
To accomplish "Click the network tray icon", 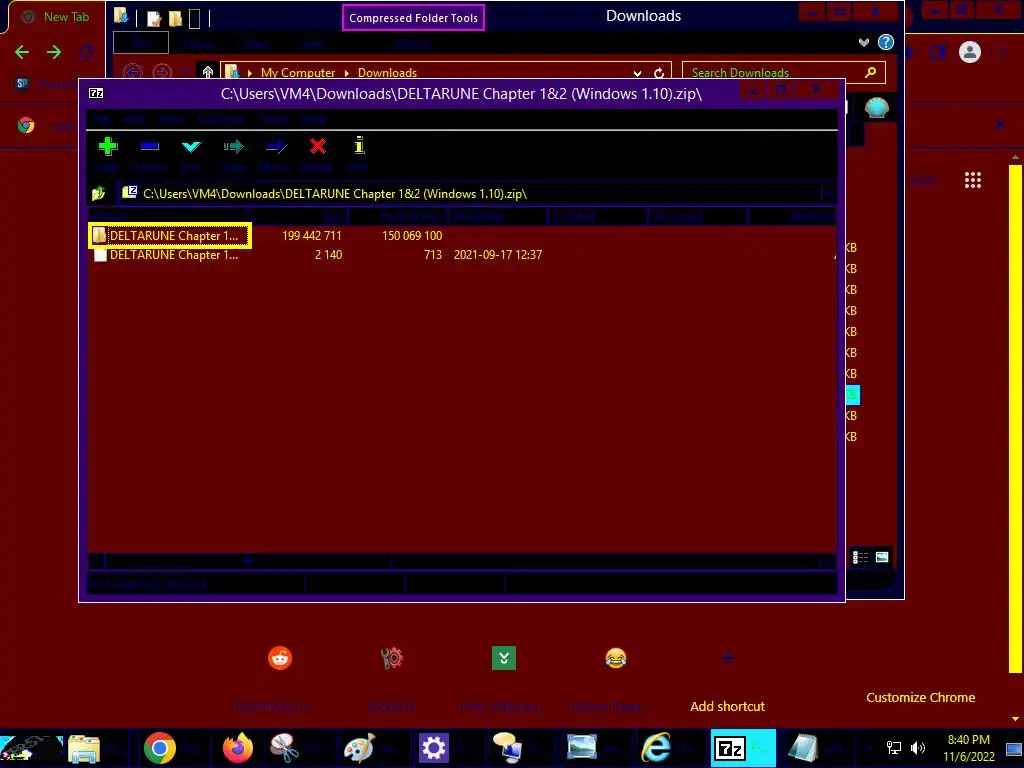I will click(x=893, y=748).
